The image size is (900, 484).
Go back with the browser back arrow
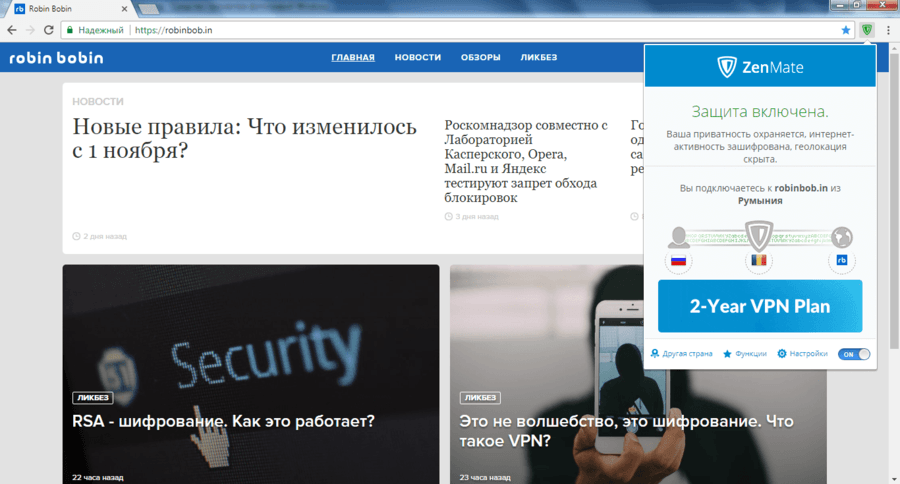pyautogui.click(x=12, y=30)
